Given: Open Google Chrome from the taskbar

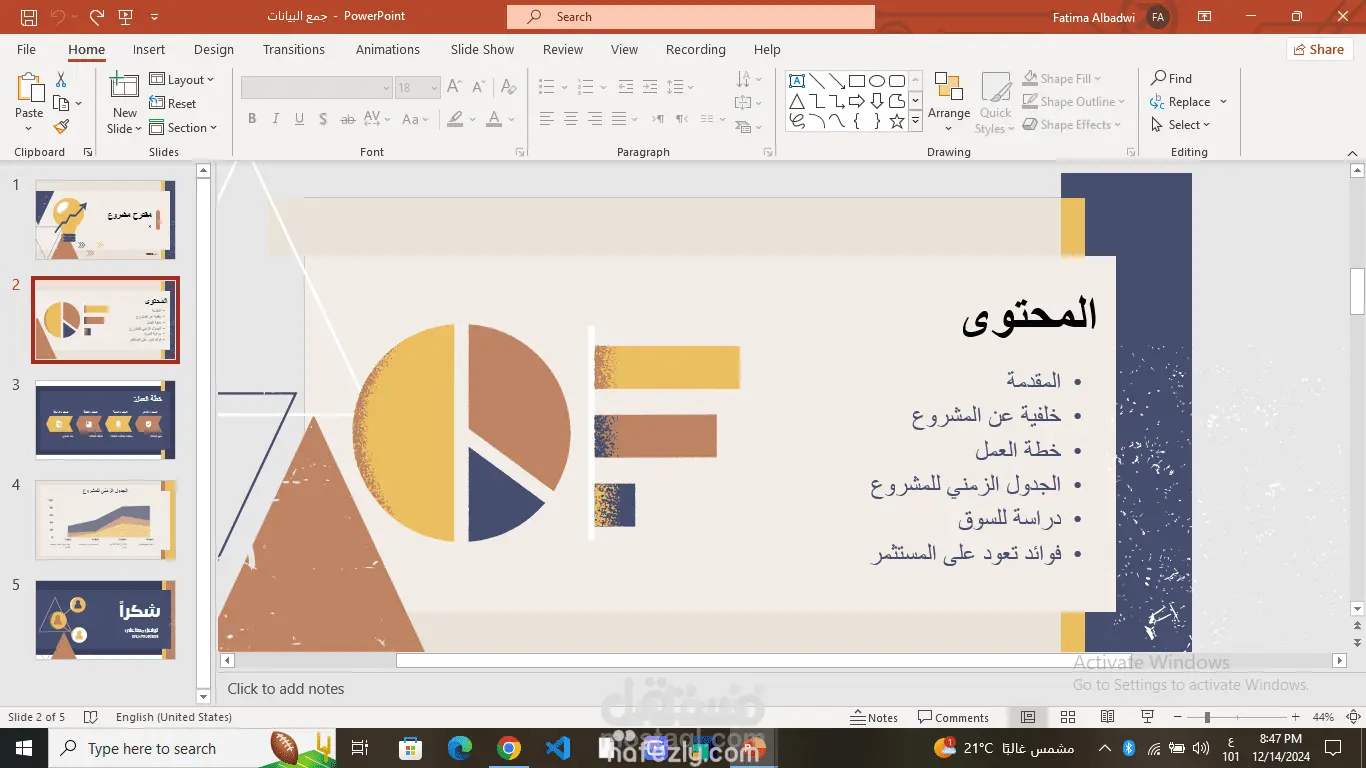Looking at the screenshot, I should (x=509, y=748).
